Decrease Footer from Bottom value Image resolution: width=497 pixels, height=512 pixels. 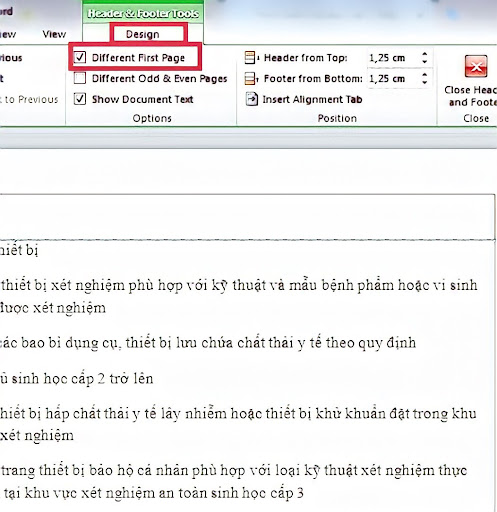click(424, 82)
